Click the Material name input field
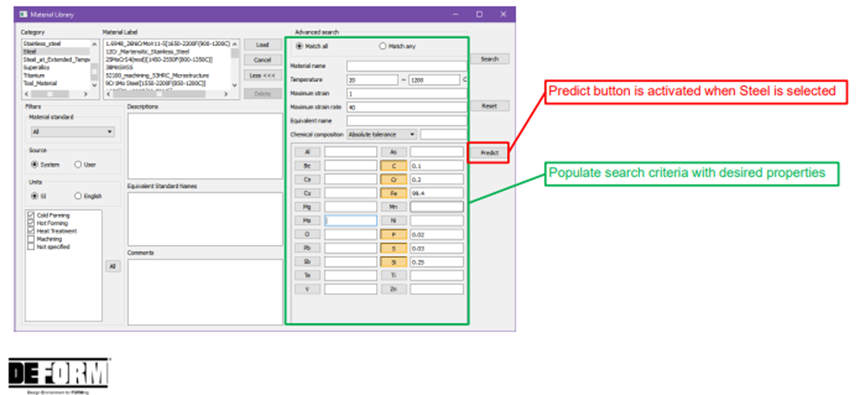This screenshot has height=395, width=865. 407,66
